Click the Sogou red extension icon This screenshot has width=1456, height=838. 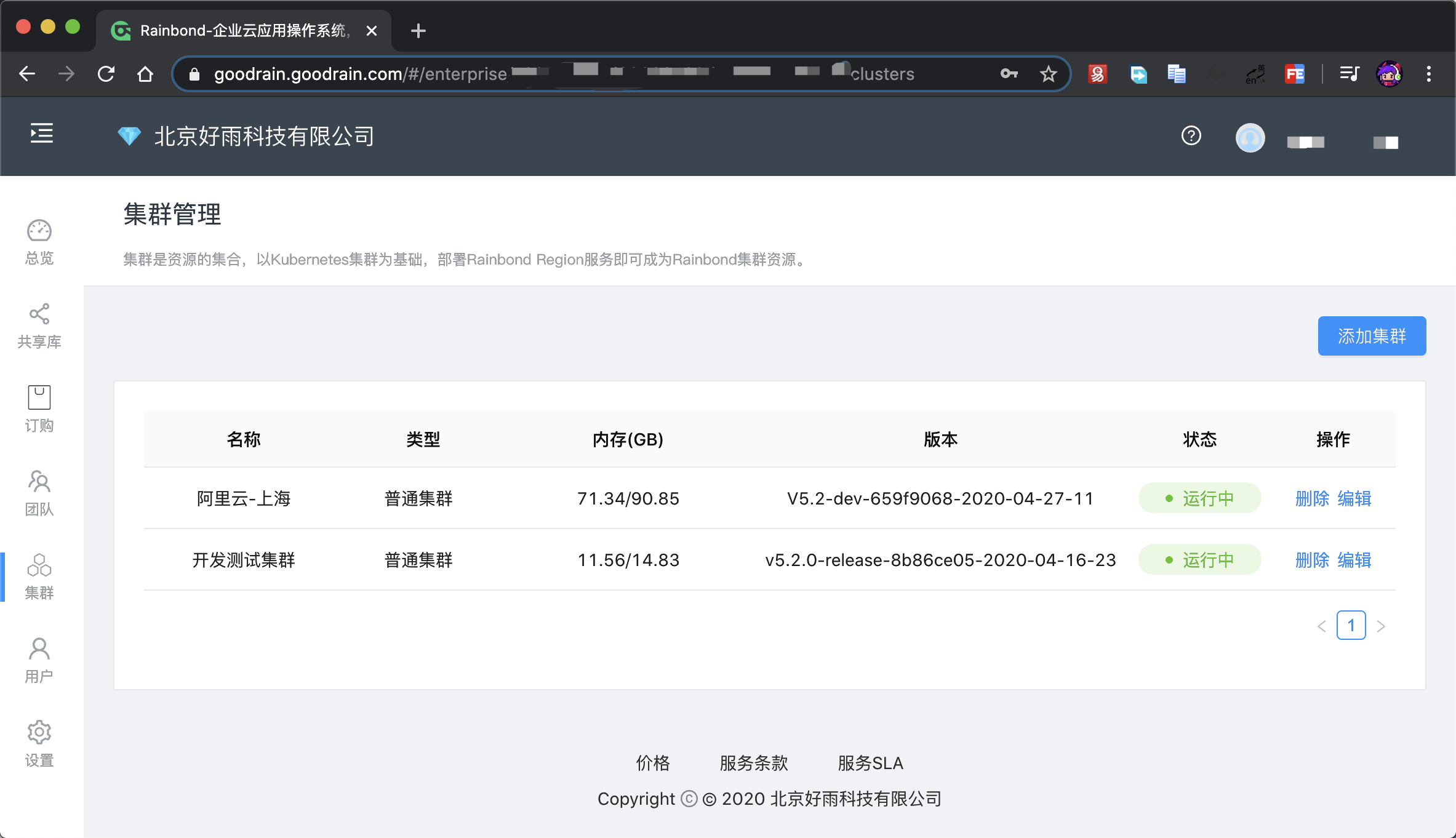pyautogui.click(x=1098, y=74)
